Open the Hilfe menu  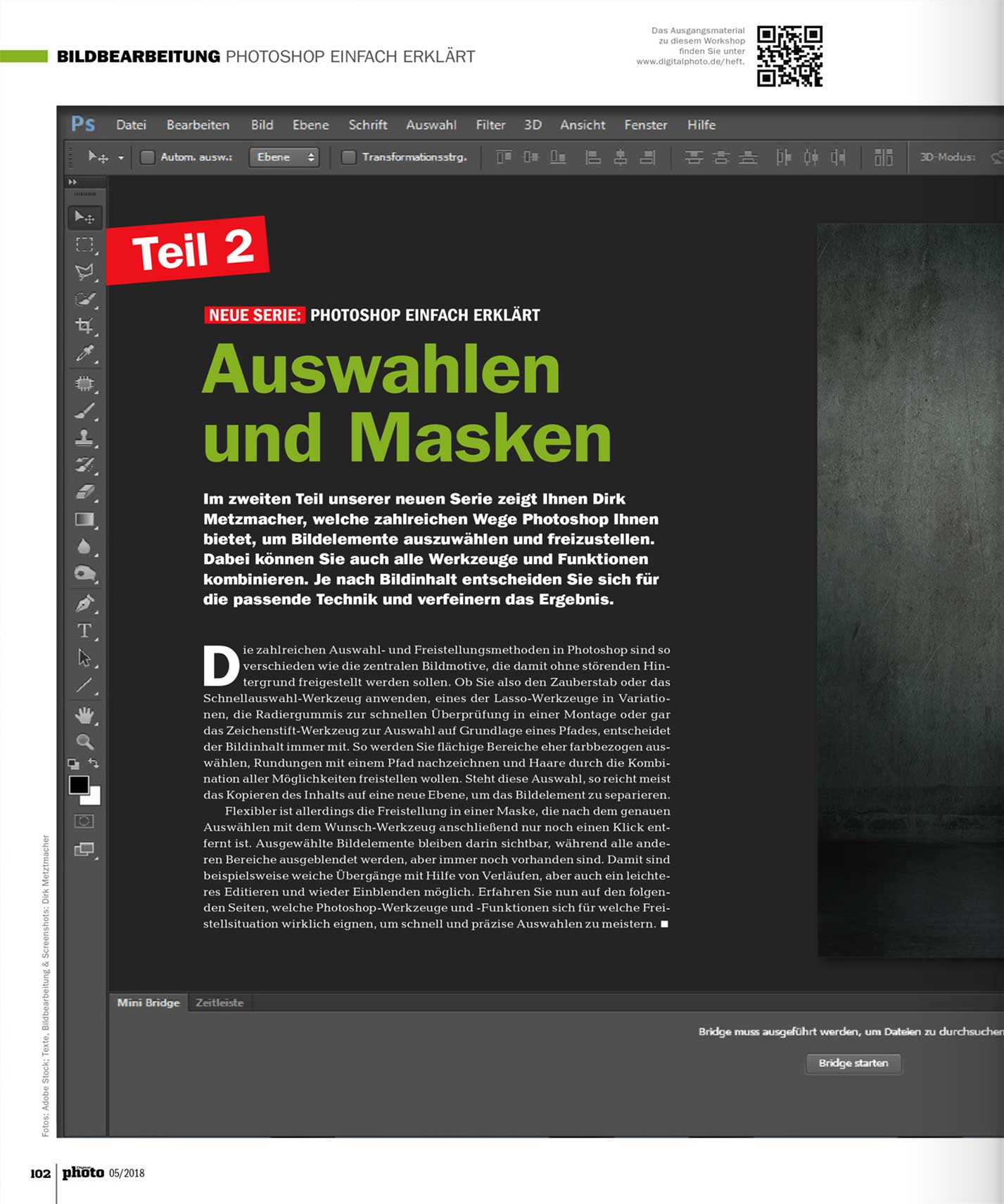pyautogui.click(x=701, y=124)
